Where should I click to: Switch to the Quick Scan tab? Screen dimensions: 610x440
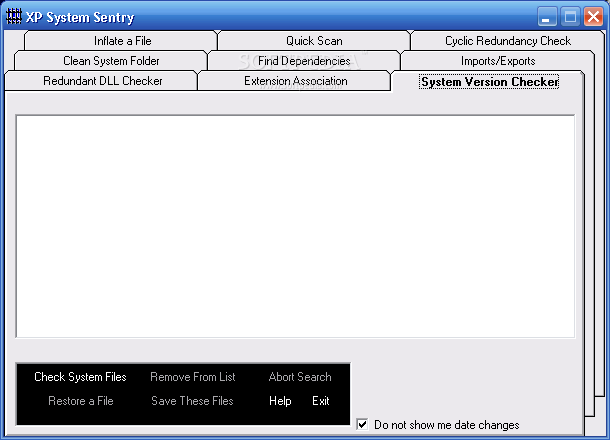(314, 41)
